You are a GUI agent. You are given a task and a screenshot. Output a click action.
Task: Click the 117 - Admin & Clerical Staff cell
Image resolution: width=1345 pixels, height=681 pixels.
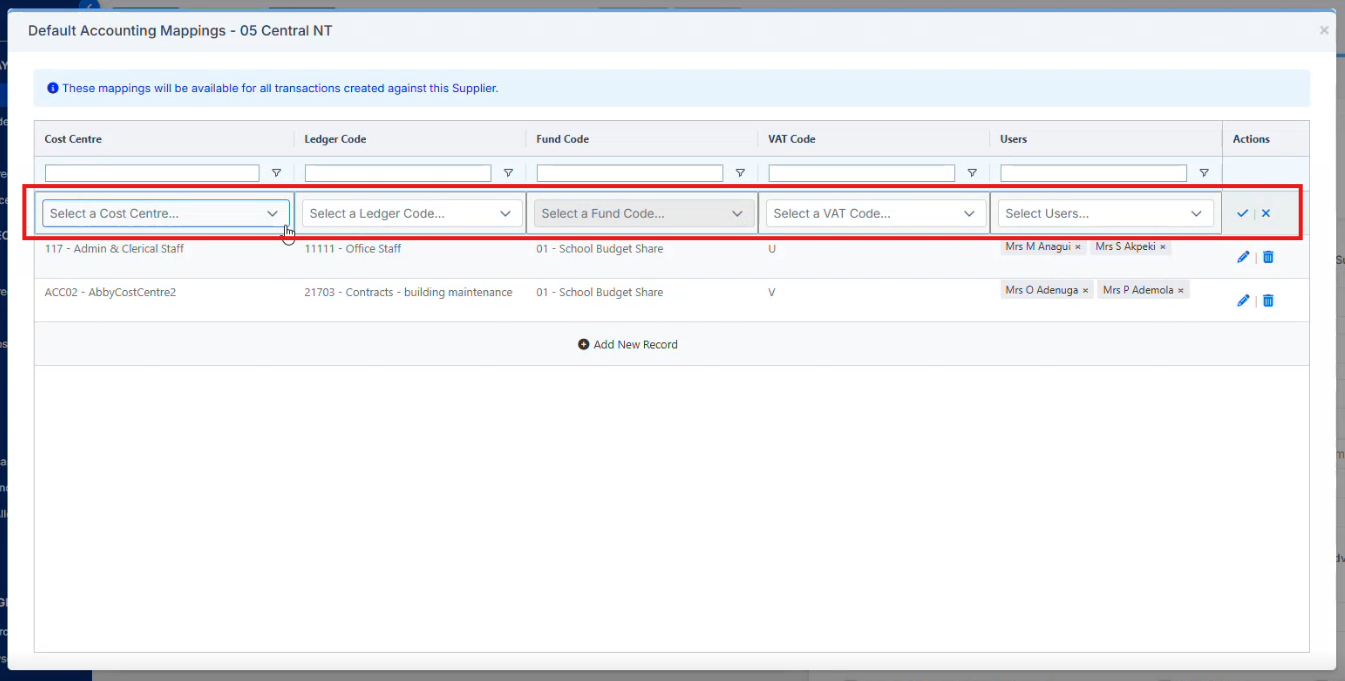click(x=115, y=248)
